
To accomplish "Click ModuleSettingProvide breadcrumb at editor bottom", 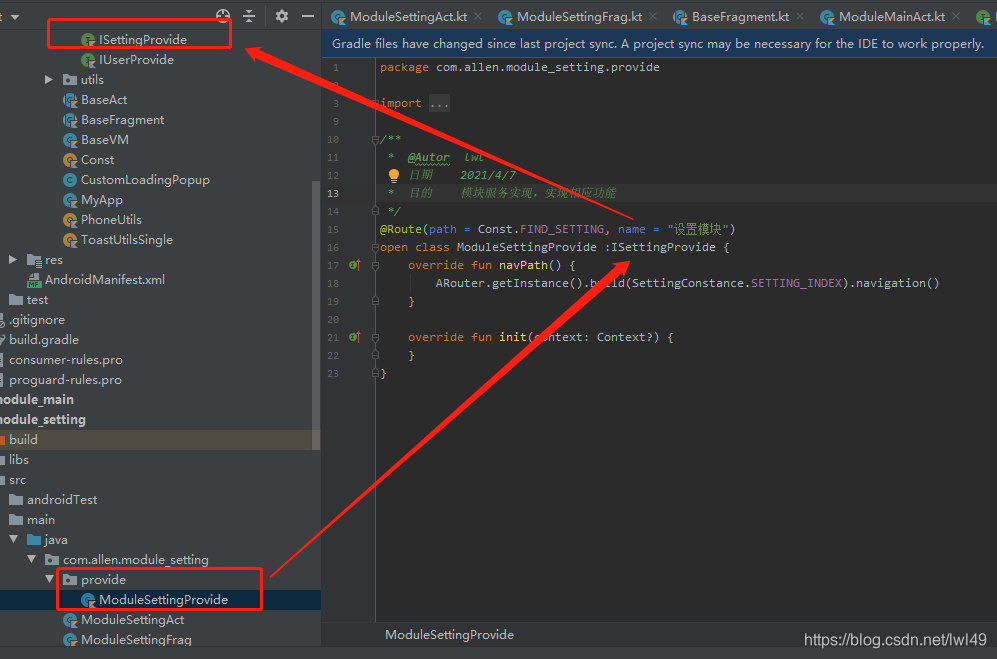I will click(x=450, y=635).
